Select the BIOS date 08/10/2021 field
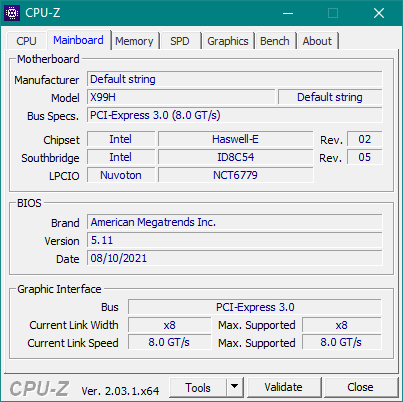Viewport: 403px width, 402px height. click(235, 258)
